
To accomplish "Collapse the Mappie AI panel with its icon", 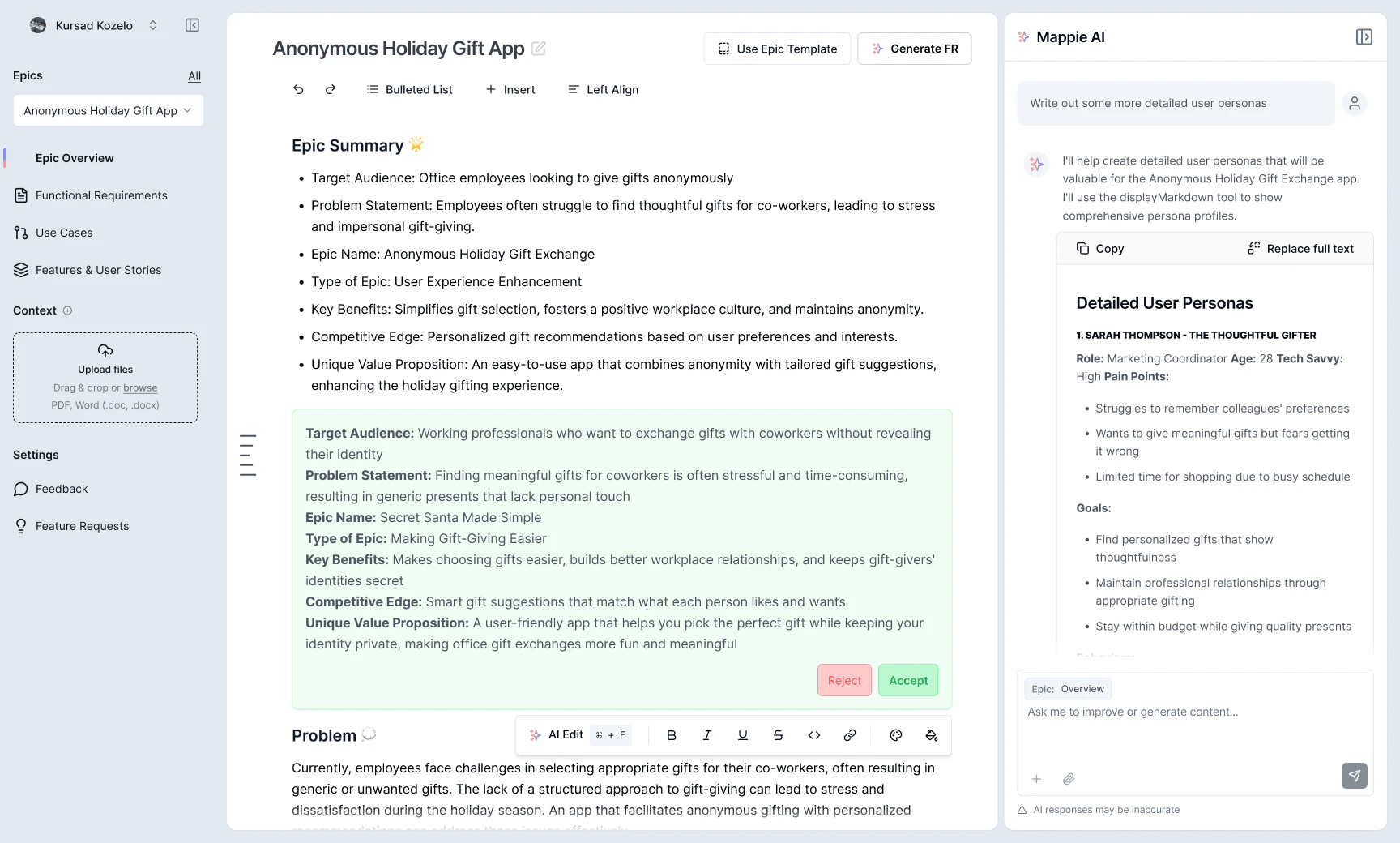I will click(1364, 36).
